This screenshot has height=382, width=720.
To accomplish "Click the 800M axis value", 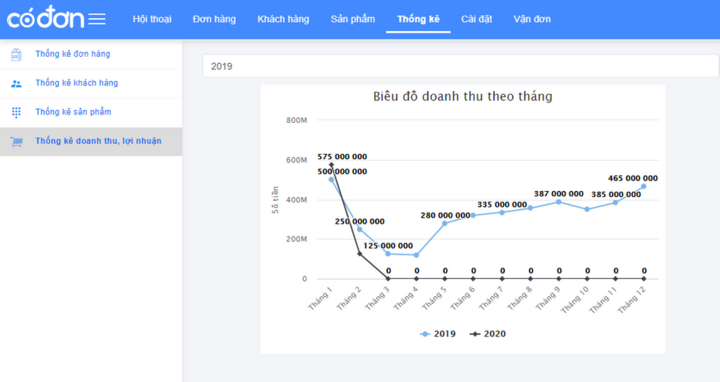I will click(x=296, y=120).
